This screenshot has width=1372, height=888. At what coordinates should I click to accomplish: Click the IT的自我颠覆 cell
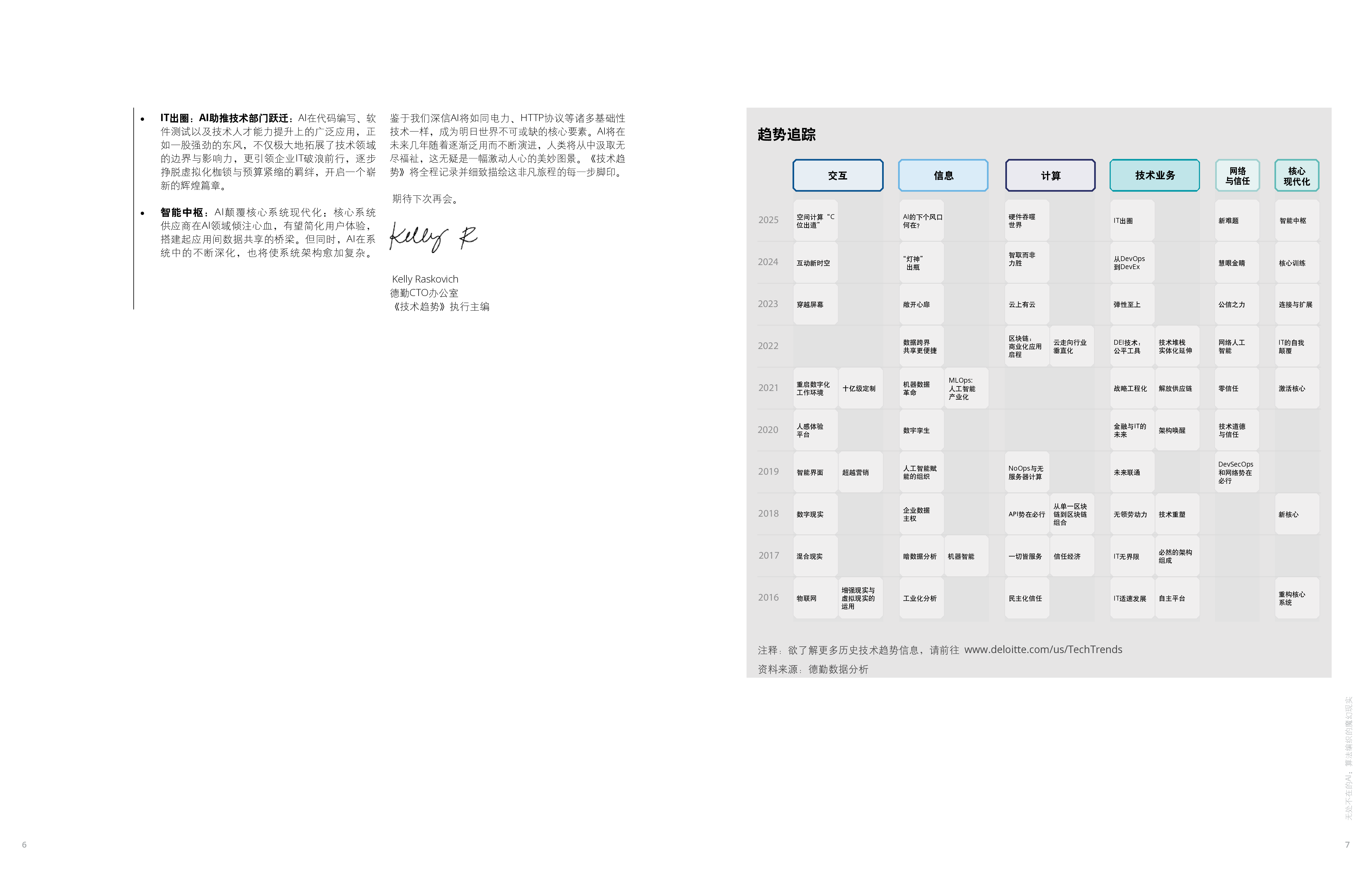[1297, 346]
